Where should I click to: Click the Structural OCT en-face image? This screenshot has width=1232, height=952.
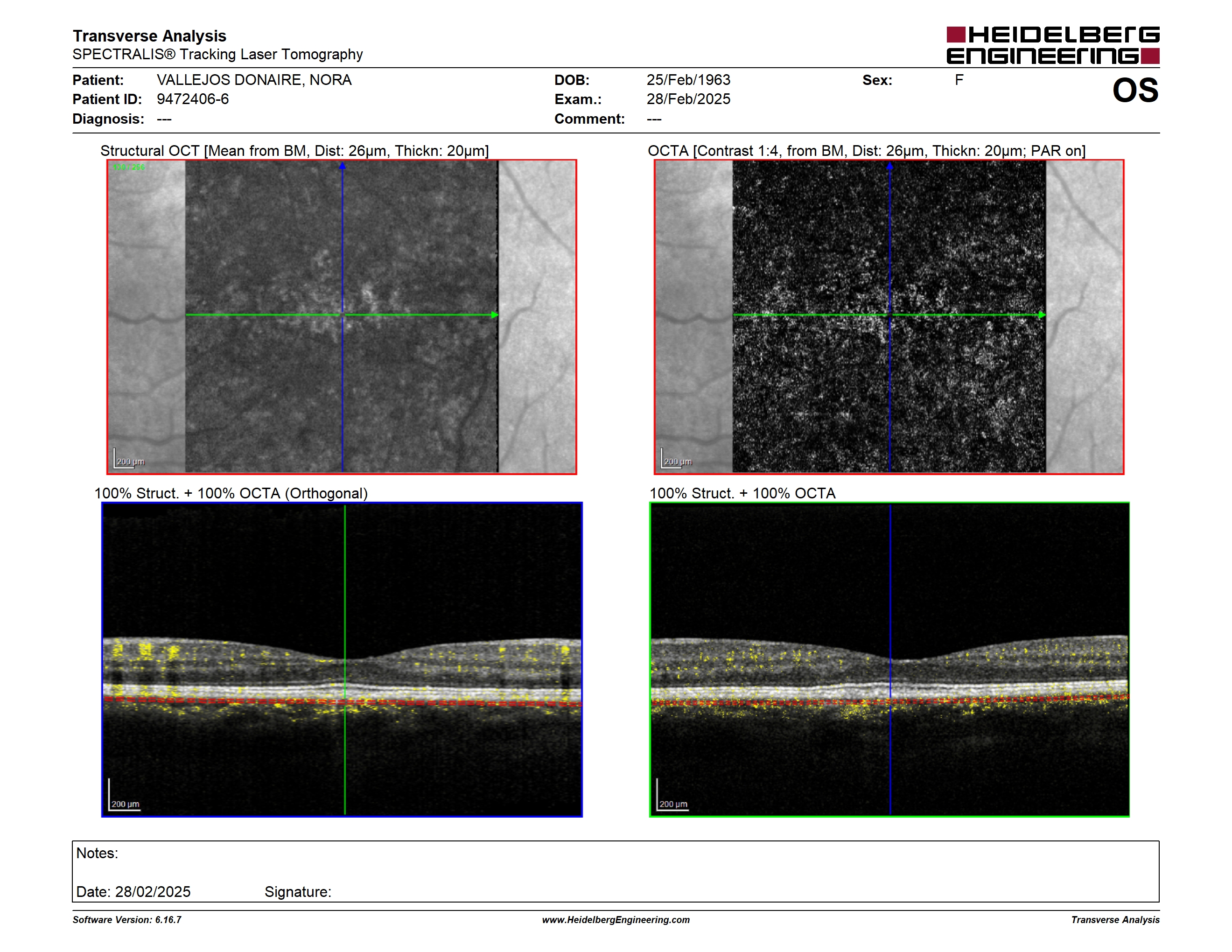point(342,316)
